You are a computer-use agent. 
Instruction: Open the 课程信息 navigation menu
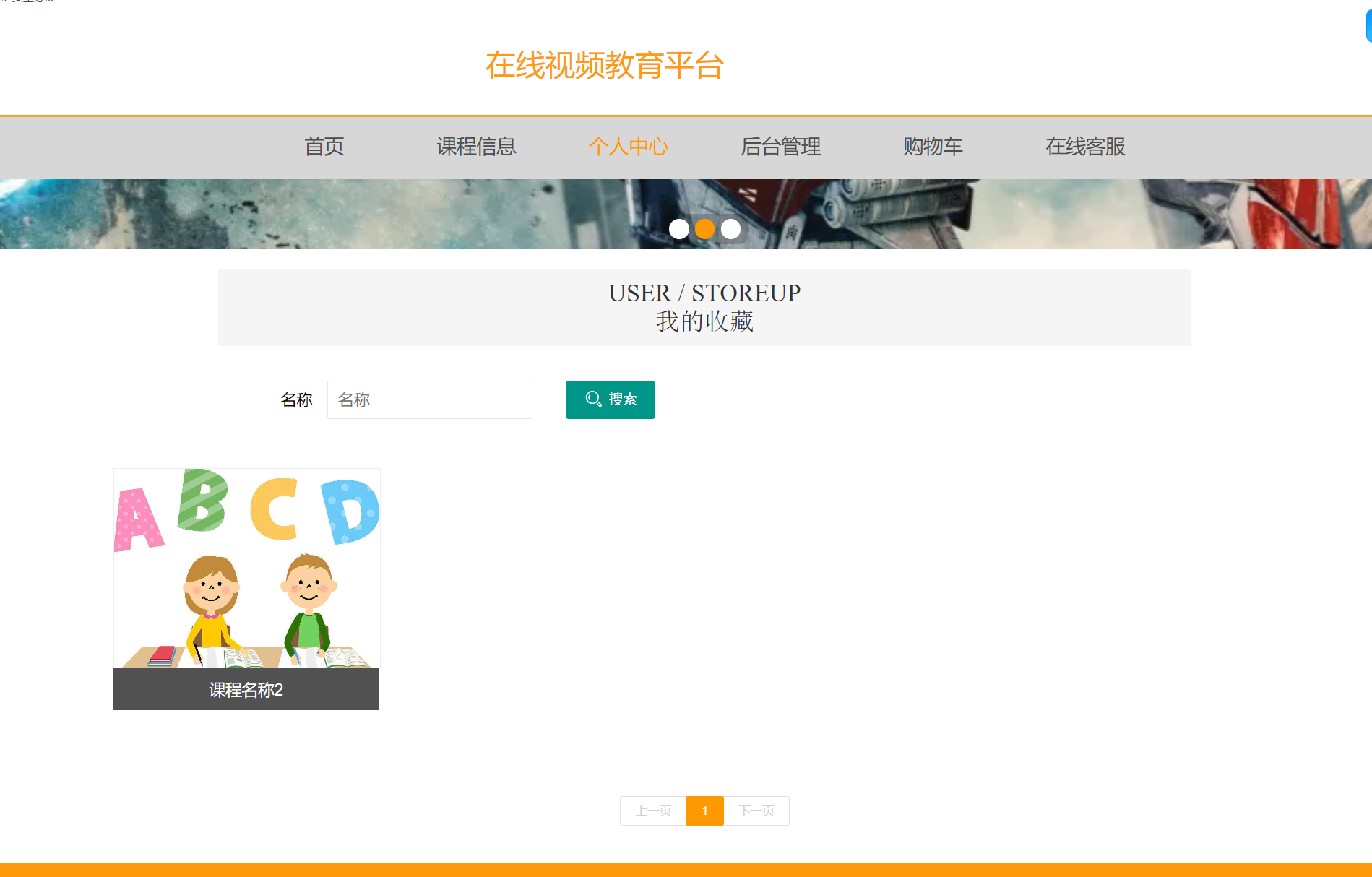click(x=476, y=147)
